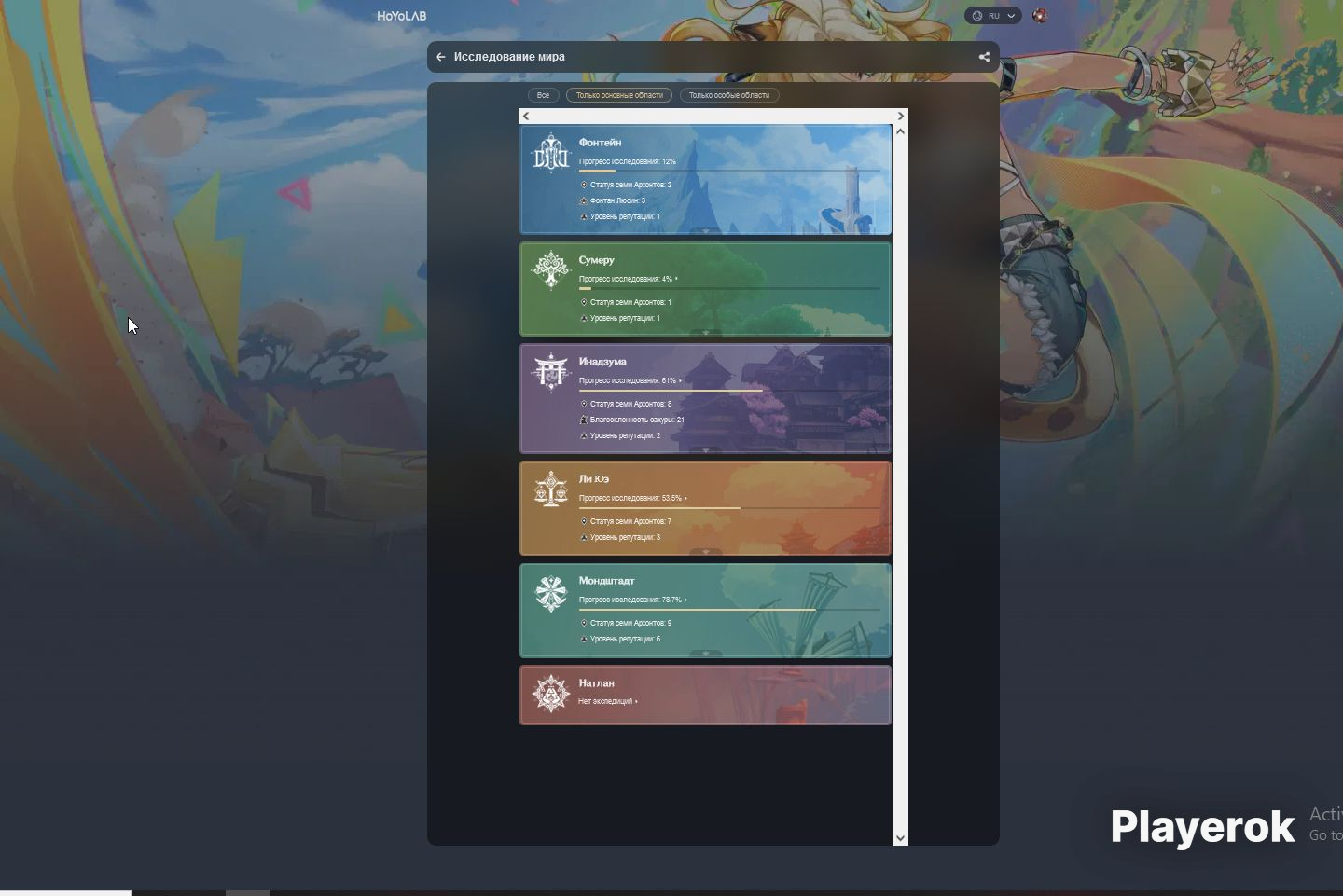The image size is (1343, 896).
Task: Click the vertical scrollbar down arrow
Action: point(900,837)
